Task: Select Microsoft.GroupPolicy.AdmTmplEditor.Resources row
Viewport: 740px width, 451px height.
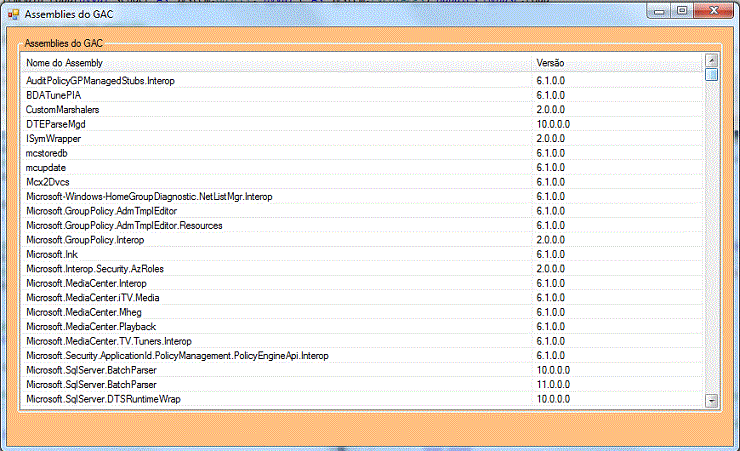Action: (362, 226)
